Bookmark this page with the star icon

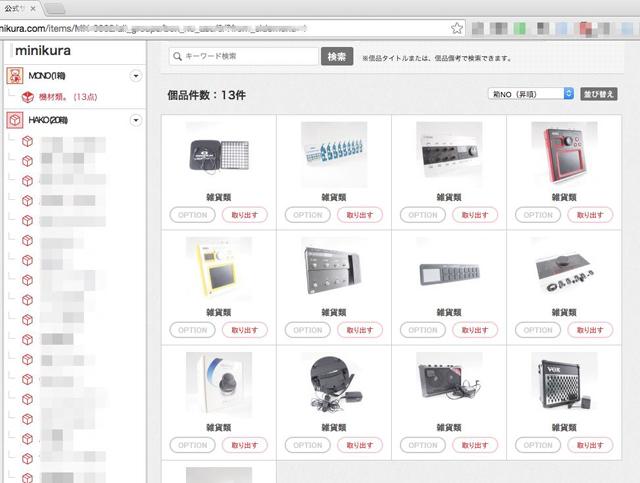(x=457, y=28)
